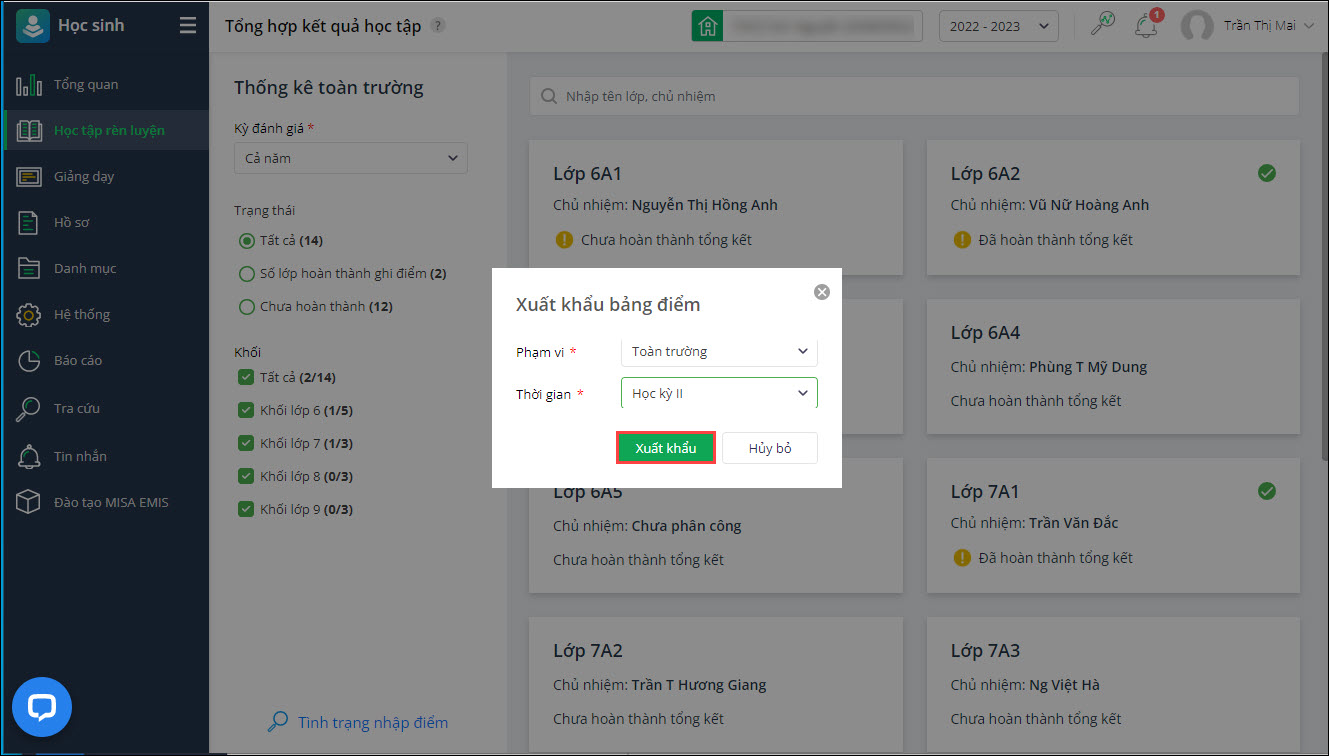1329x756 pixels.
Task: Toggle the Khối lớp 6 checkbox
Action: pos(246,410)
